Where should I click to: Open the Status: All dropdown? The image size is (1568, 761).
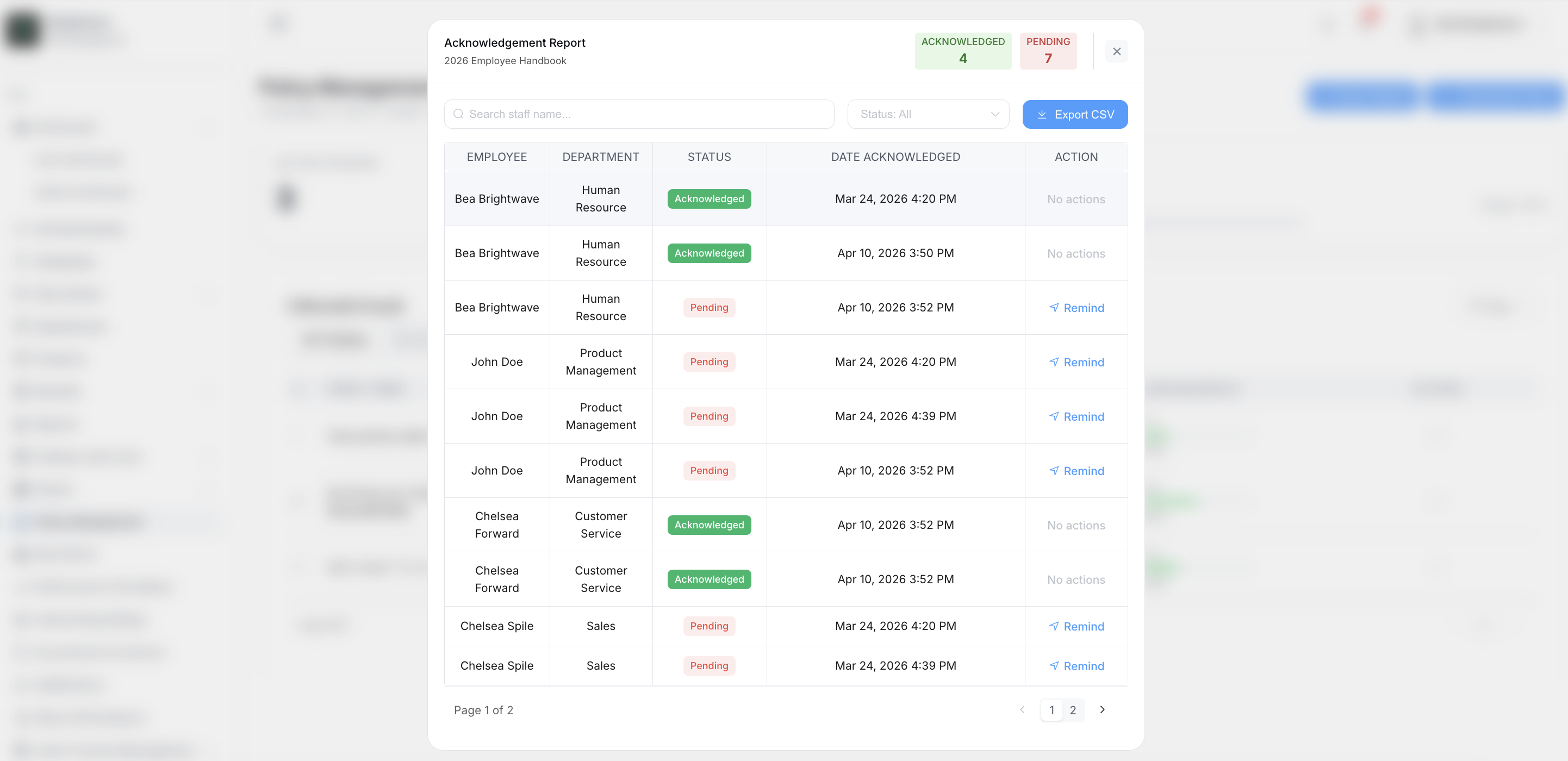[928, 115]
